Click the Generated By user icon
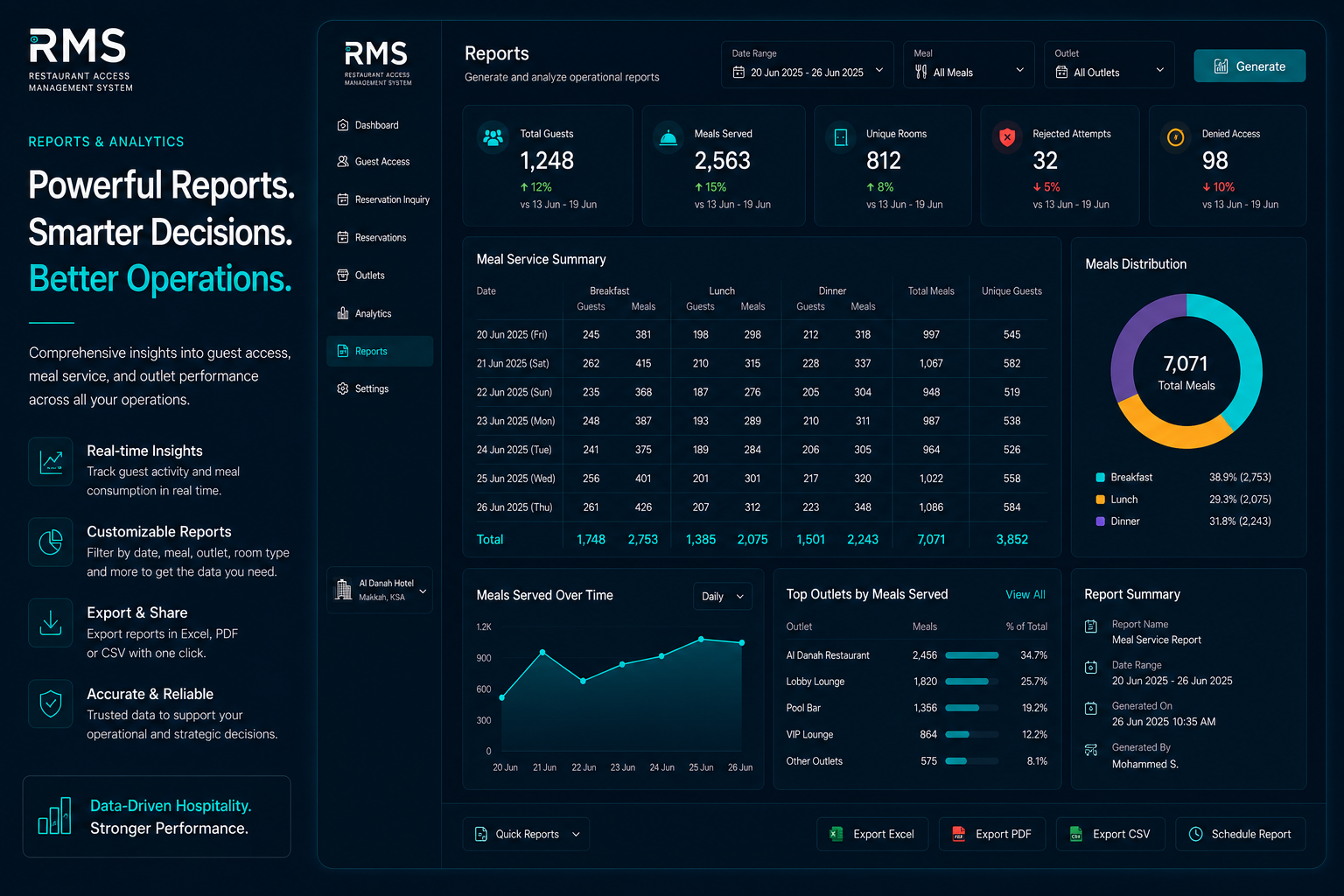Screen dimensions: 1344x896 pyautogui.click(x=1091, y=750)
